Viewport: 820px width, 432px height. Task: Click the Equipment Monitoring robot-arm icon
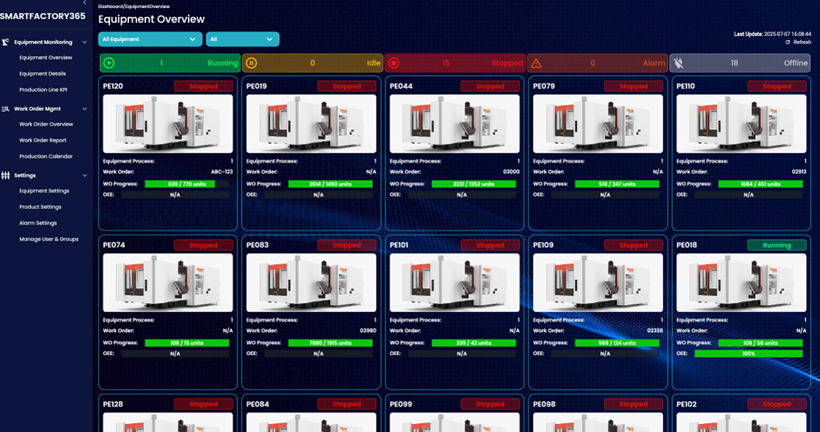pos(6,42)
